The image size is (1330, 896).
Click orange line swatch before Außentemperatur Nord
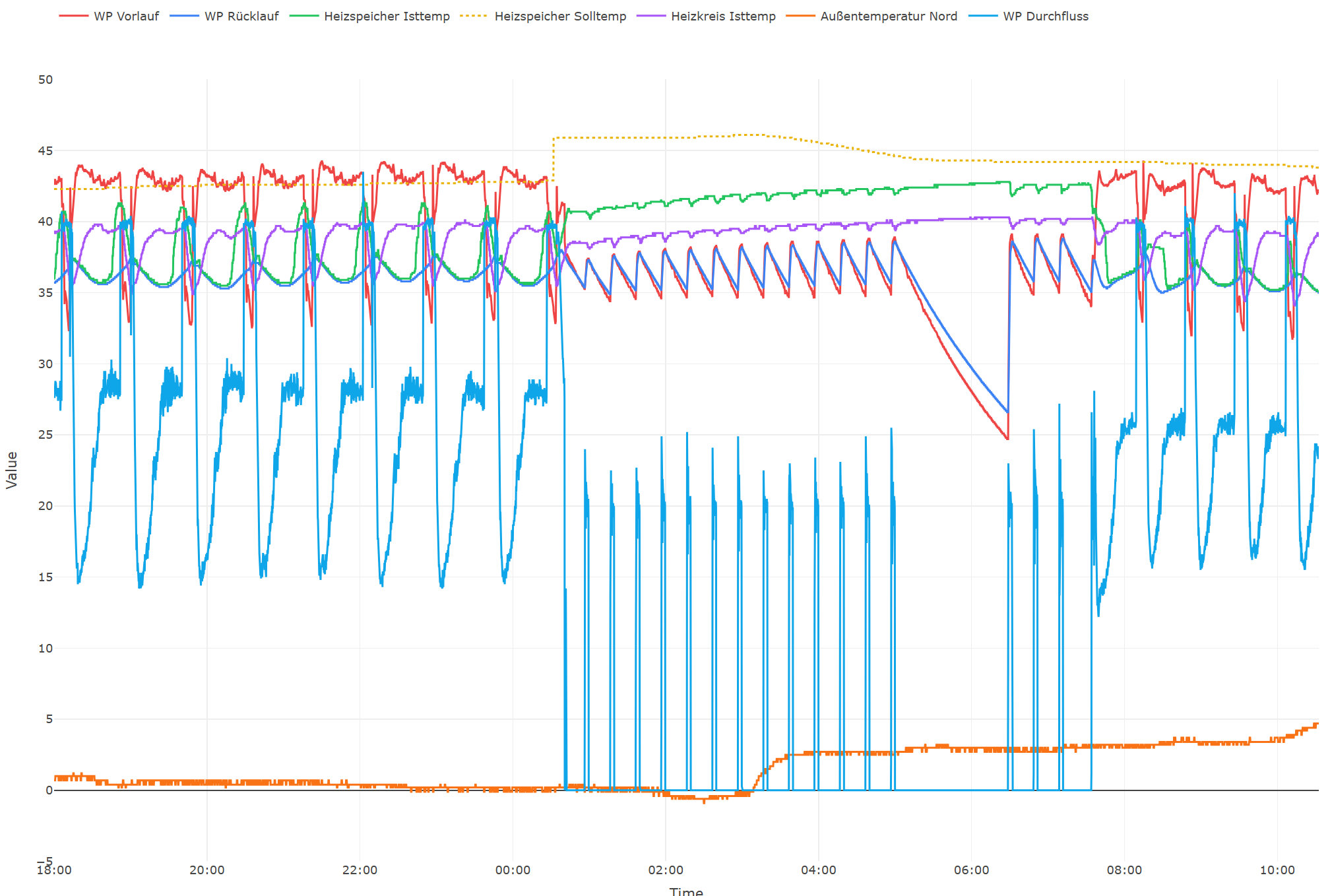(x=800, y=16)
